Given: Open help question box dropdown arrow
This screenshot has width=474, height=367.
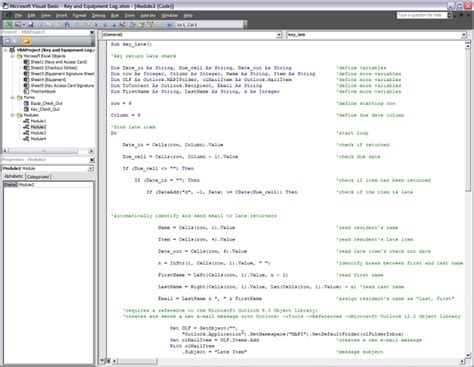Looking at the screenshot, I should coord(449,15).
